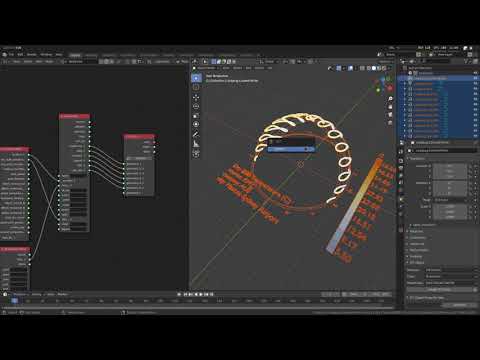Toggle auto keying record button in timeline
Image resolution: width=480 pixels, height=360 pixels.
coord(179,294)
